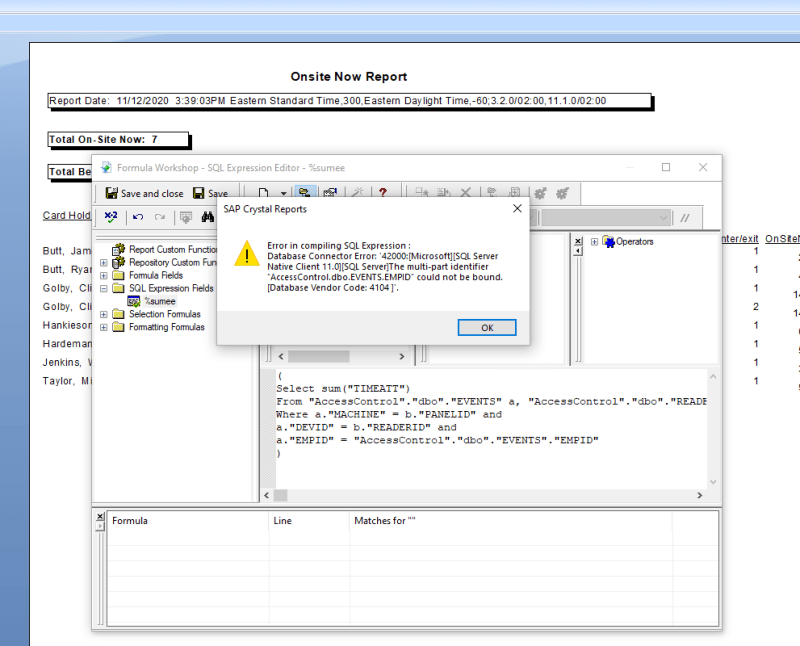Click the SQL editor scroll-down arrow
This screenshot has height=646, width=800.
(713, 482)
